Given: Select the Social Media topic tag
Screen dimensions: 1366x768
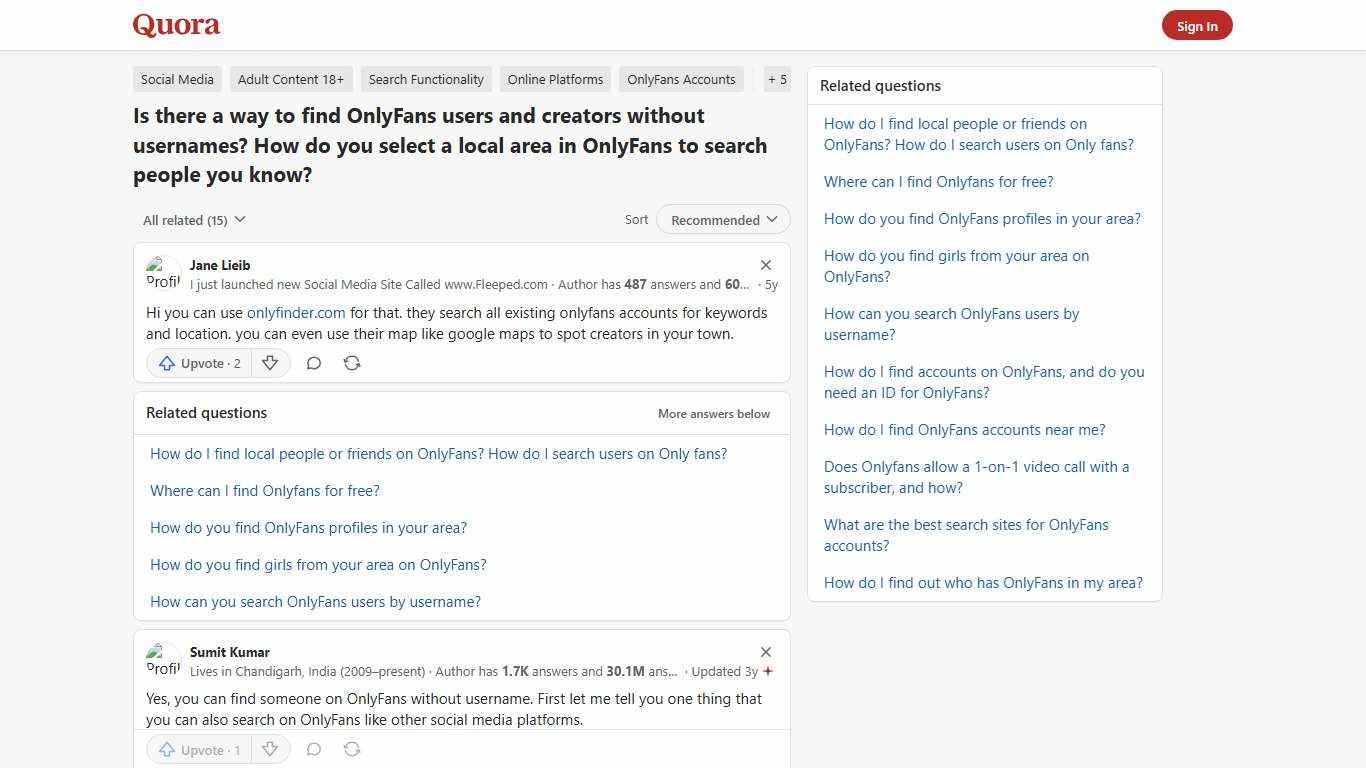Looking at the screenshot, I should [x=177, y=79].
